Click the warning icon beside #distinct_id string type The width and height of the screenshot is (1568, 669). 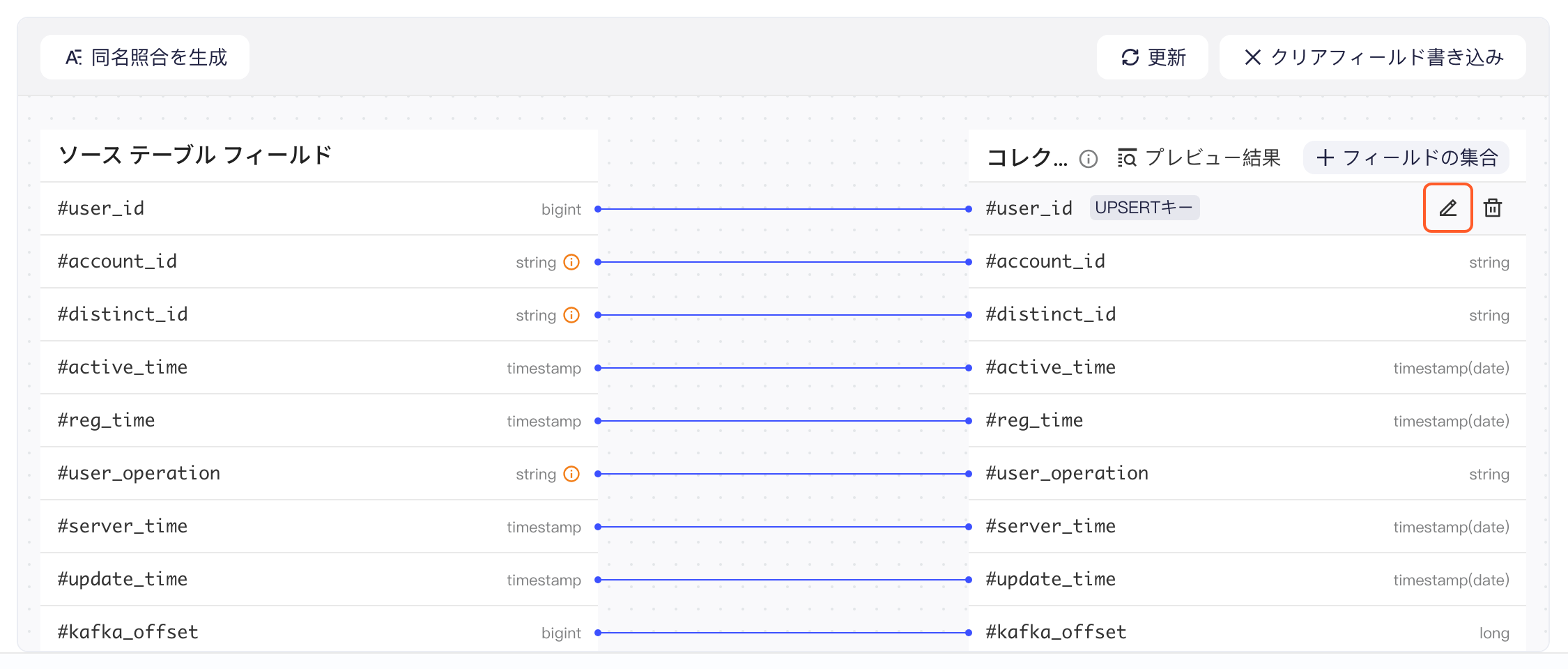[571, 315]
